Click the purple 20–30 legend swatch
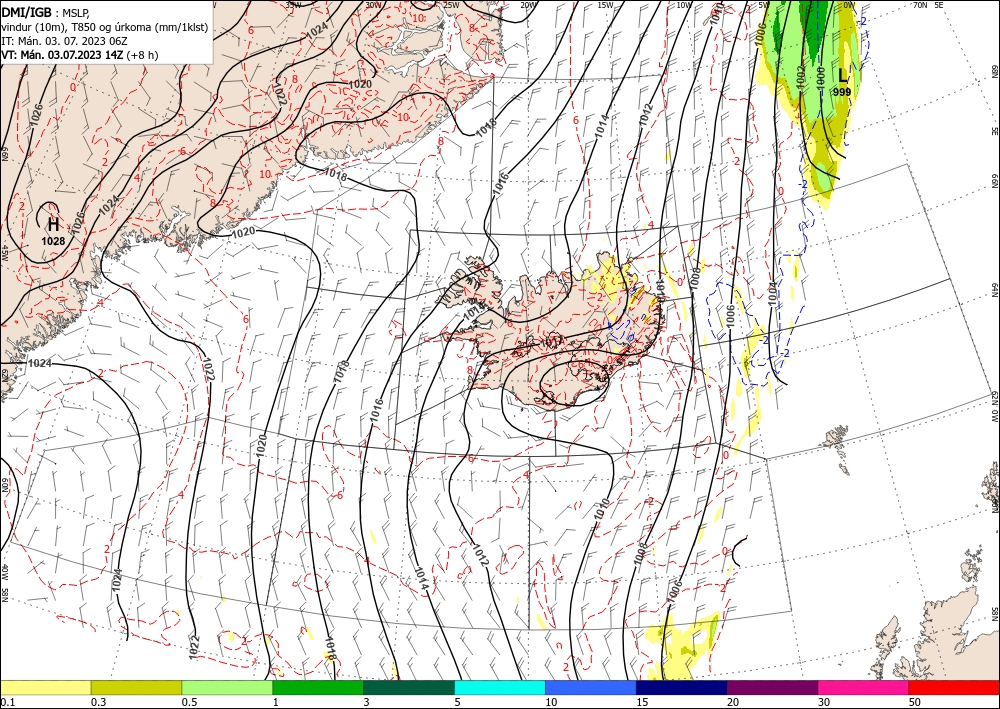This screenshot has width=1000, height=709. click(772, 687)
